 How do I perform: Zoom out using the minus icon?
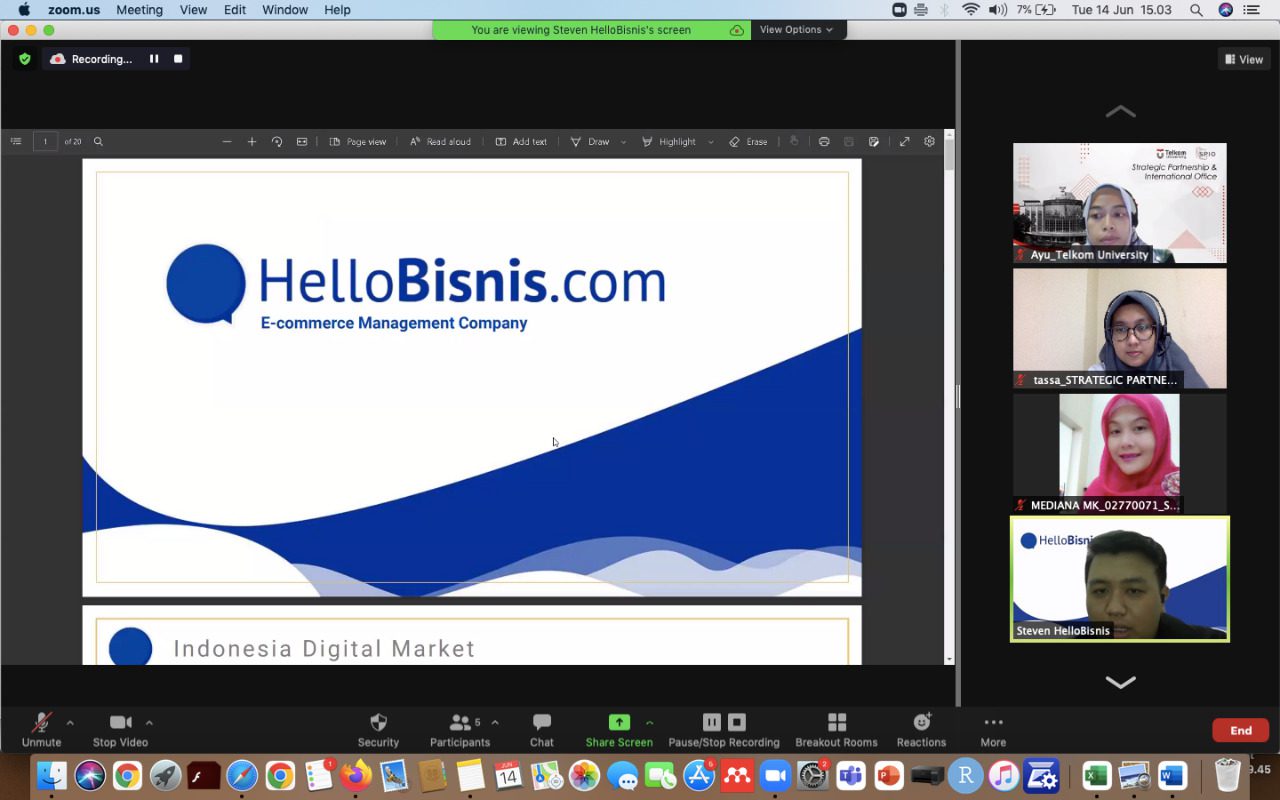click(x=227, y=142)
